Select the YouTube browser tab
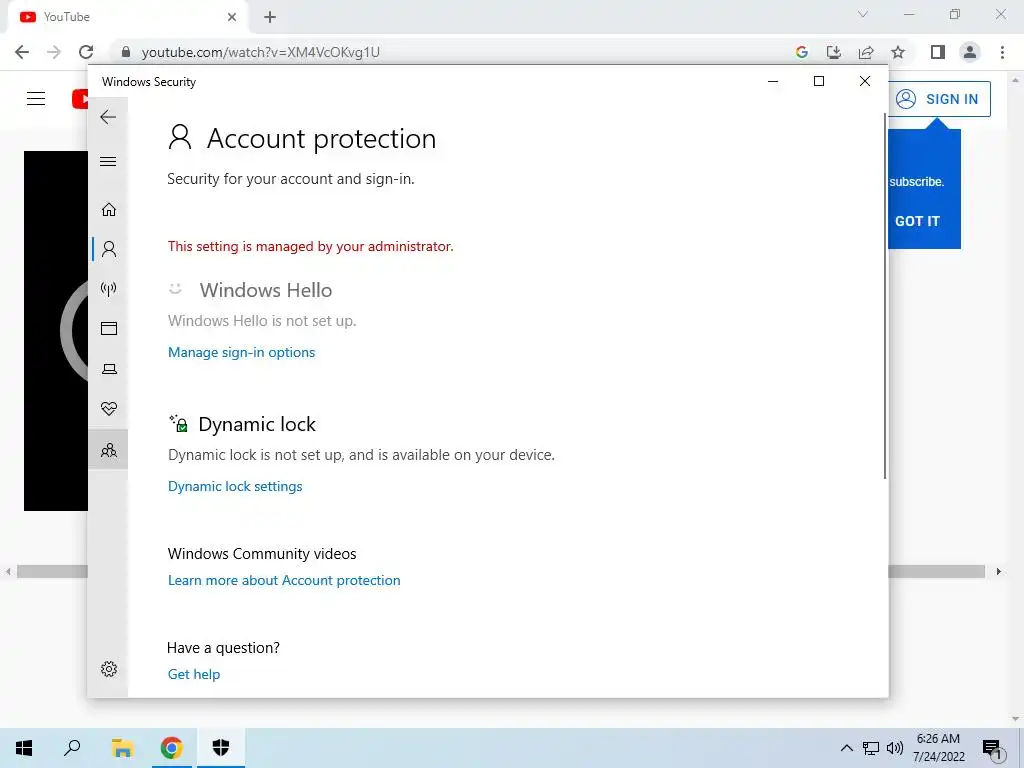 coord(127,17)
